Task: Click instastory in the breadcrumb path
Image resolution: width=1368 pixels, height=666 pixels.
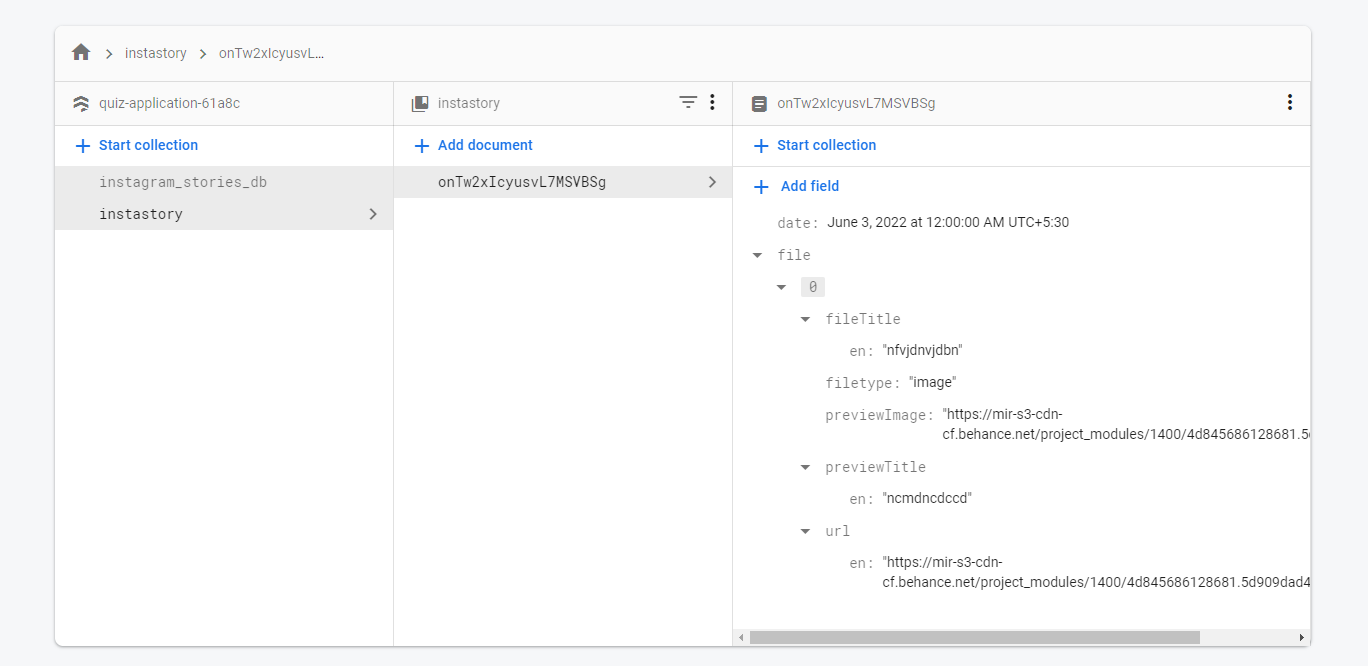Action: point(156,53)
